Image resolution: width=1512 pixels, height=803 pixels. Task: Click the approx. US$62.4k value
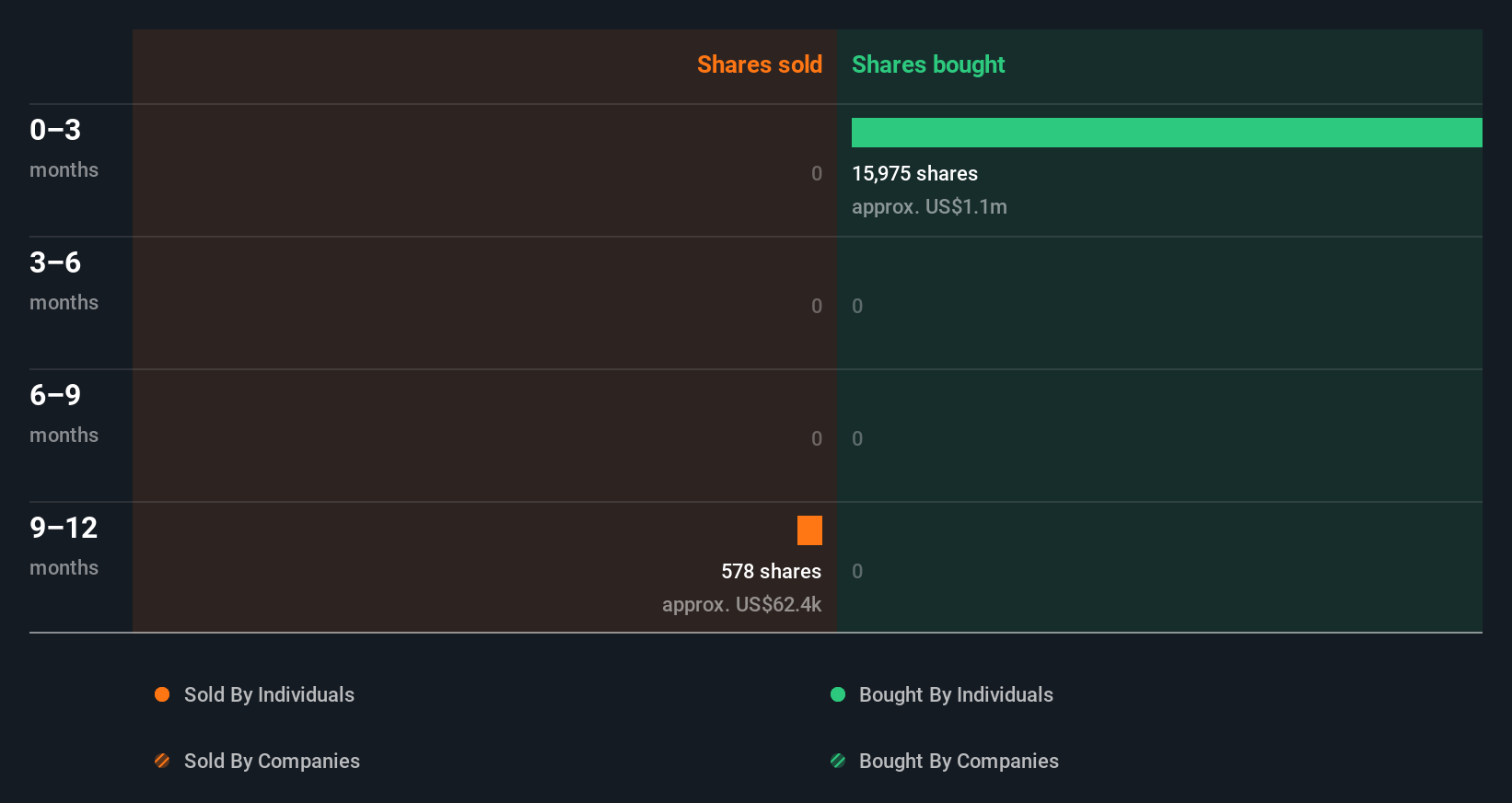[x=741, y=604]
